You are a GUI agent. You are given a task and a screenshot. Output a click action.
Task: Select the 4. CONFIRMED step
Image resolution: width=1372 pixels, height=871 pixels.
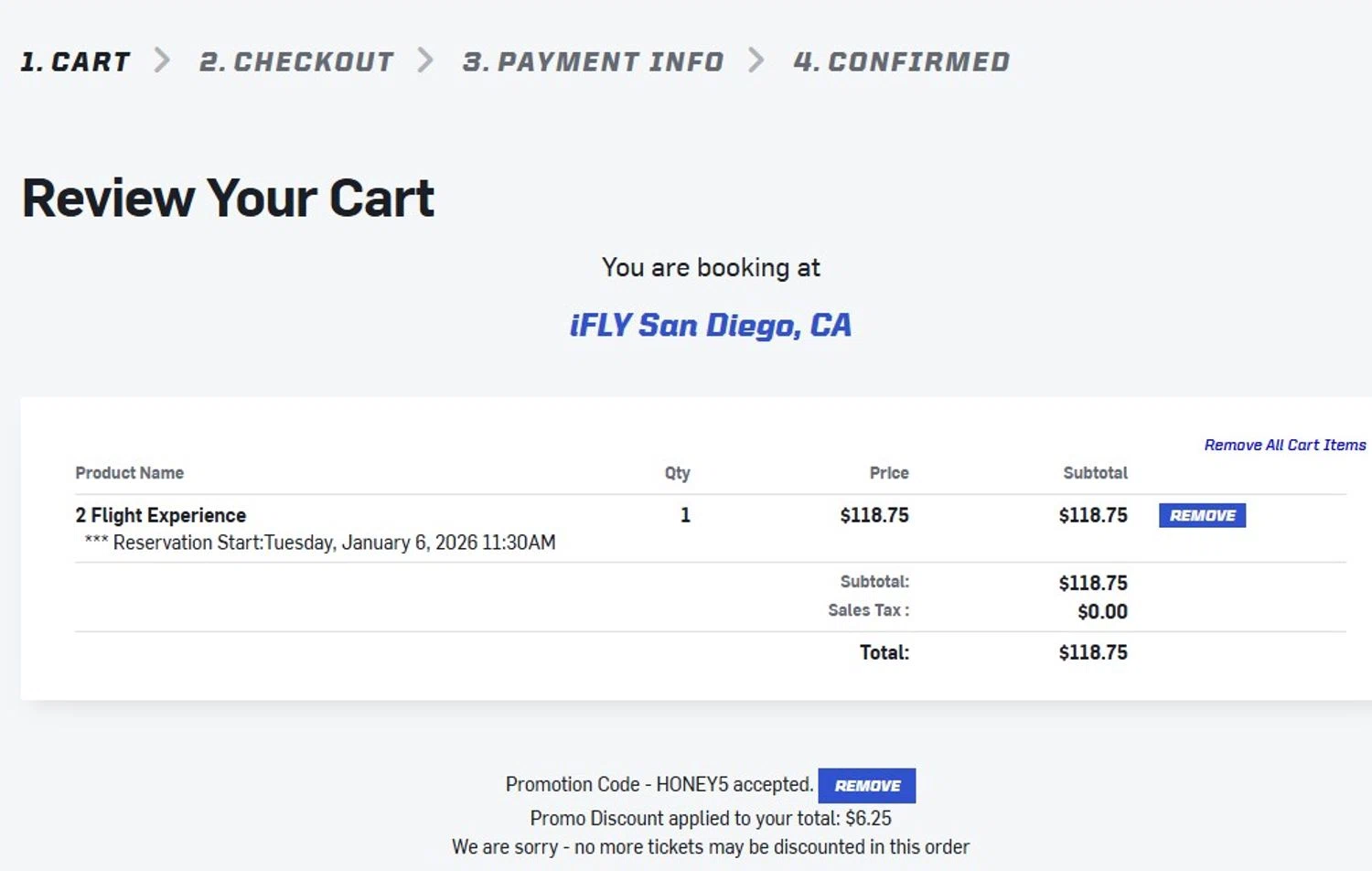(901, 61)
